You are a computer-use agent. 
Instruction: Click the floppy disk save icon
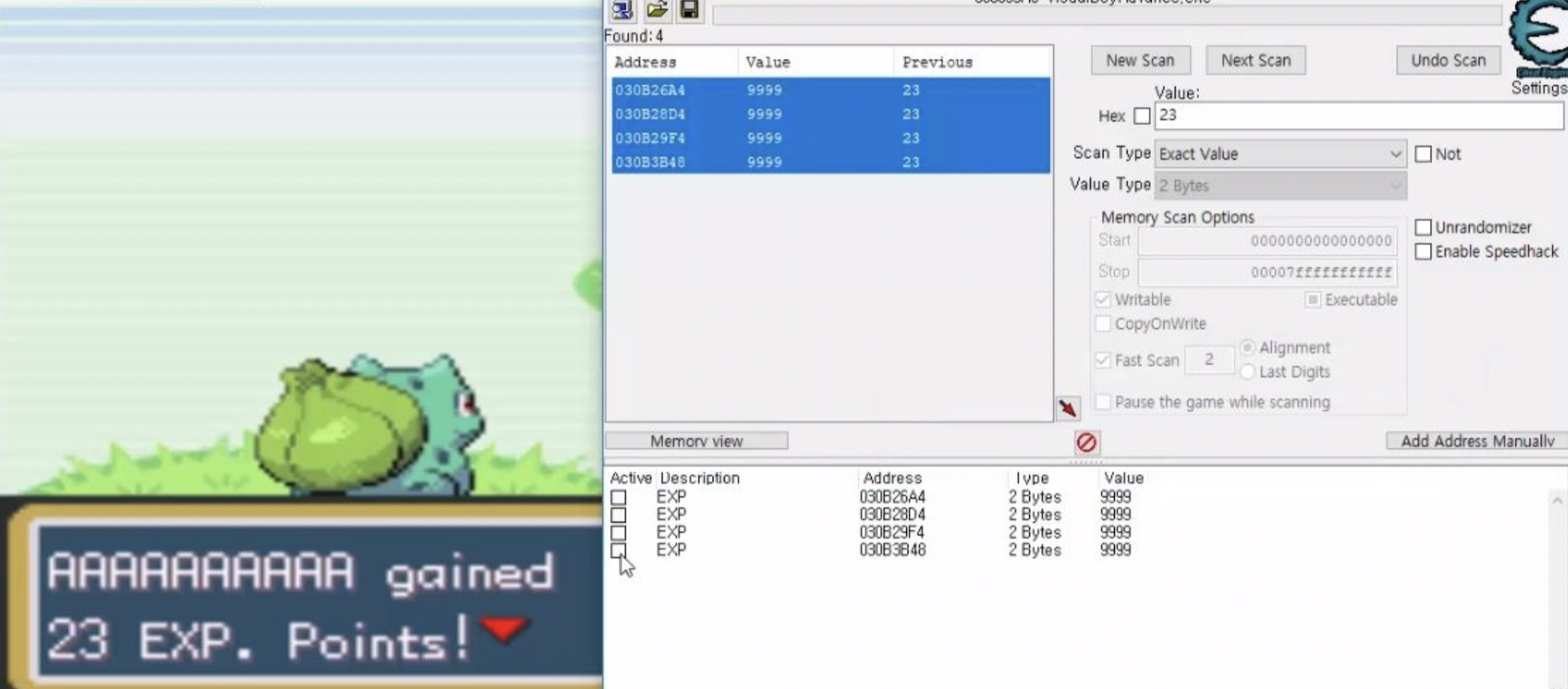(689, 9)
